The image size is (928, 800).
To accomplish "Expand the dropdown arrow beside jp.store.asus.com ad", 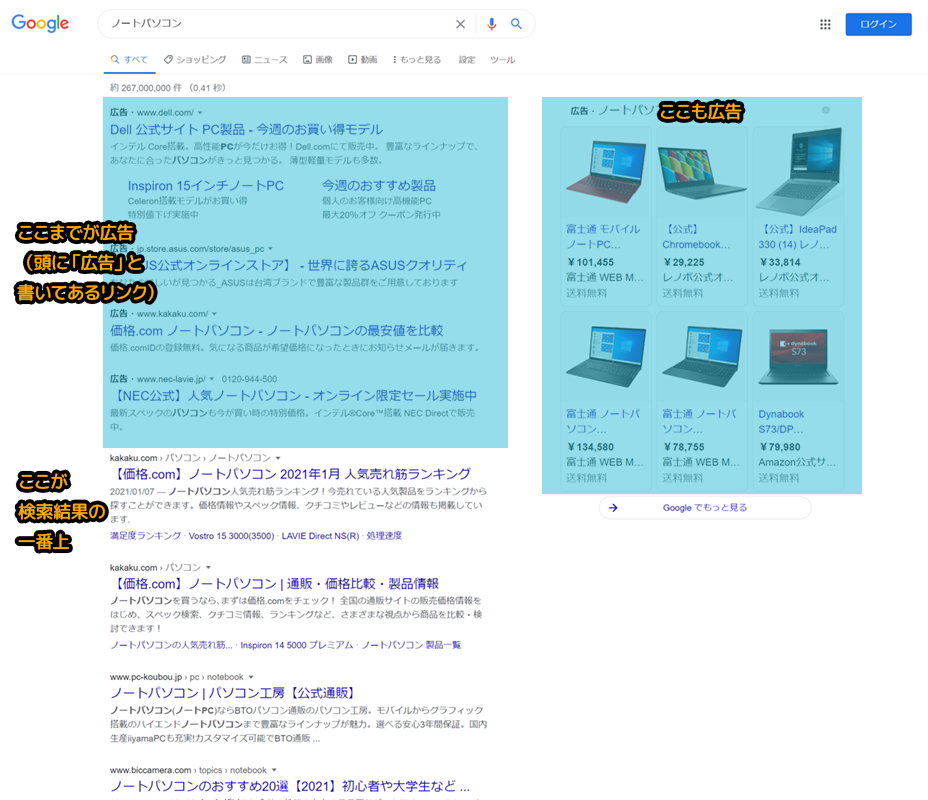I will (270, 249).
